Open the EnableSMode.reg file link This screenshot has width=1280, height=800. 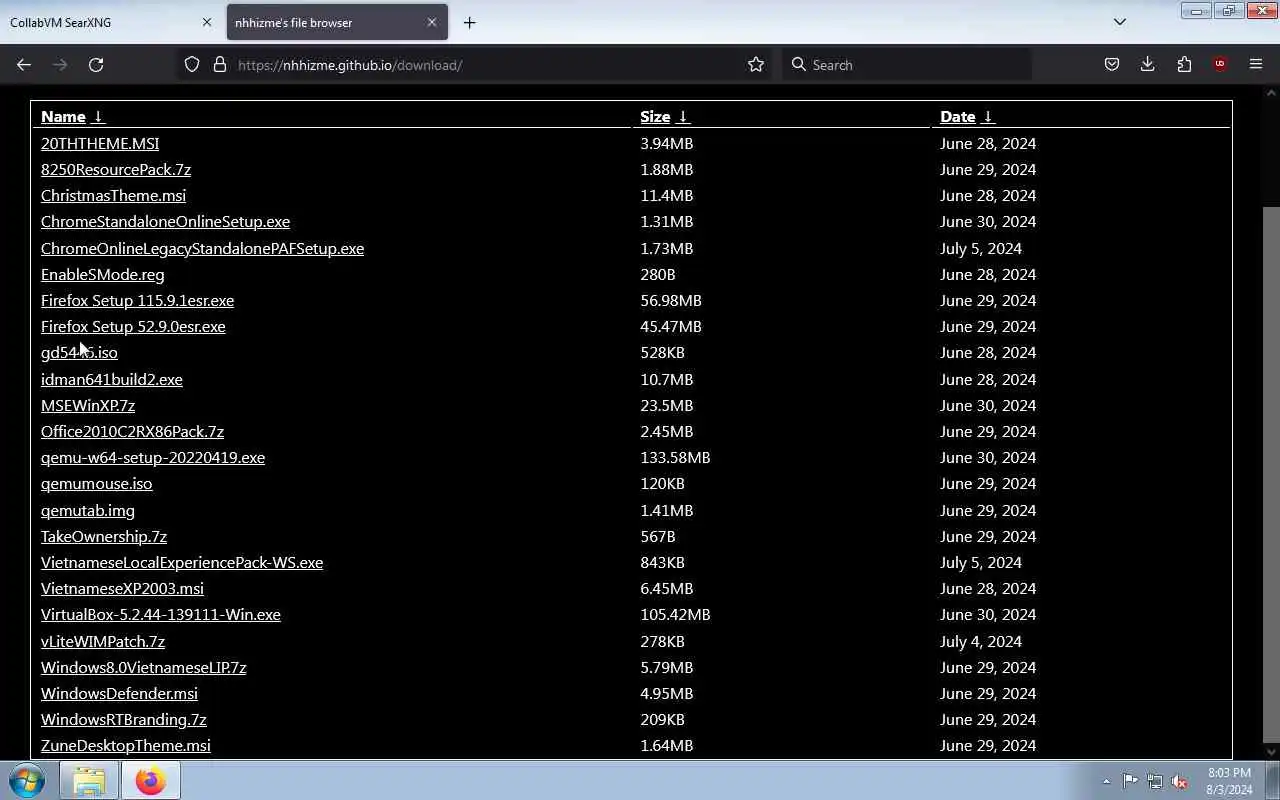[x=103, y=274]
